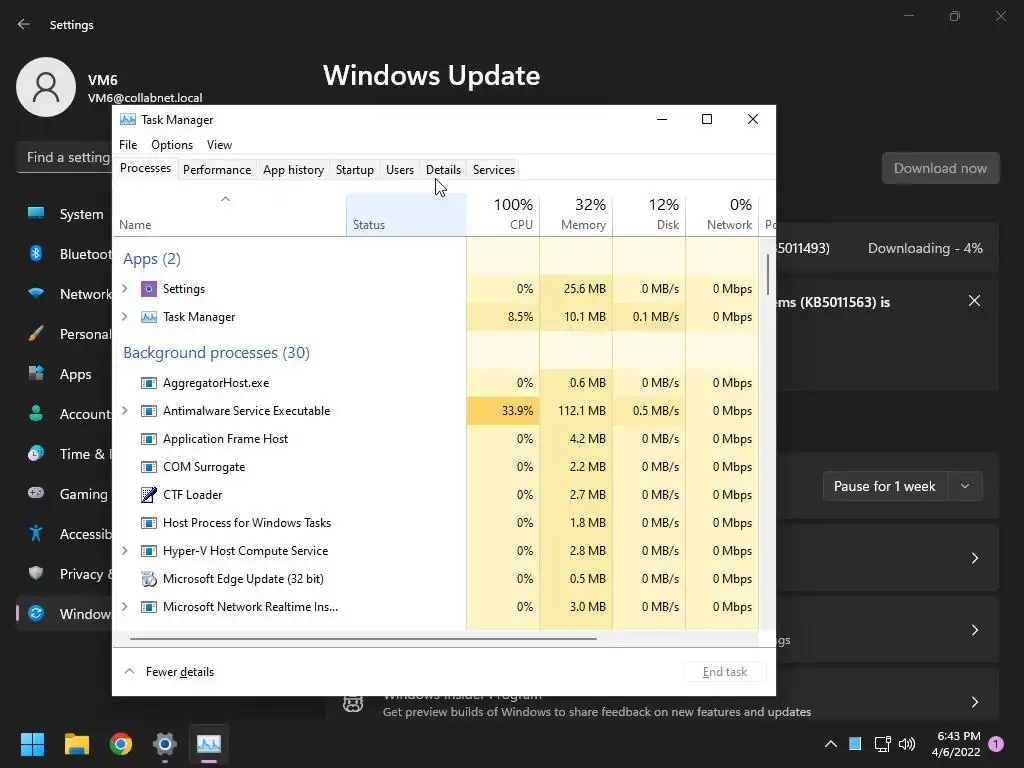Screen dimensions: 1024x768
Task: Click the network tray icon
Action: [x=882, y=744]
